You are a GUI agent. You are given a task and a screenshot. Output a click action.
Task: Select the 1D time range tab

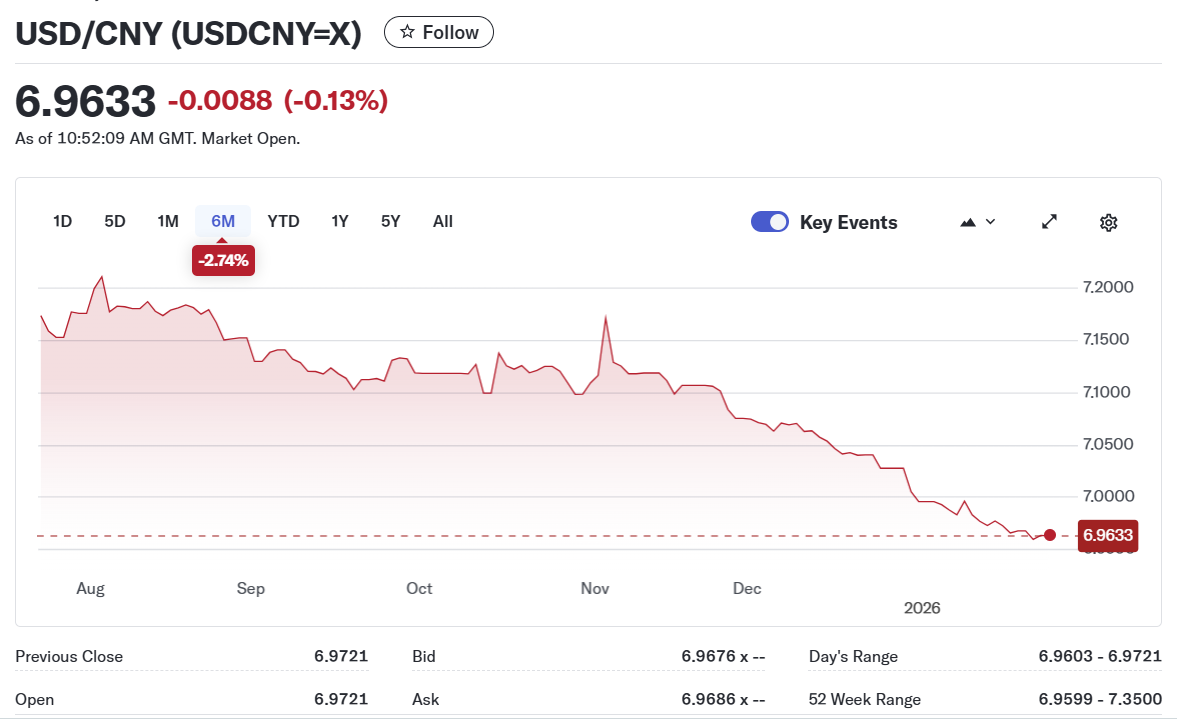click(62, 221)
